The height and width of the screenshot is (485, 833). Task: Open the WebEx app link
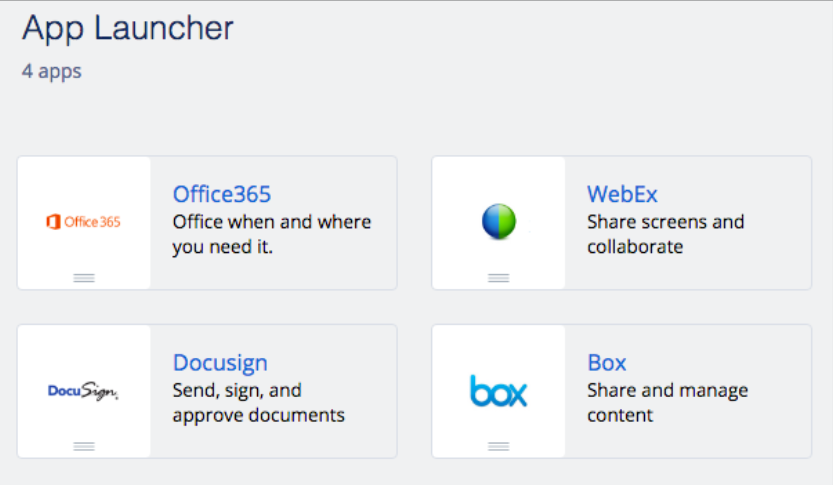click(622, 194)
